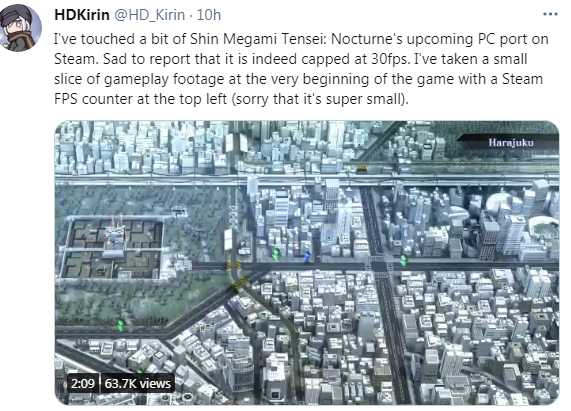Image resolution: width=571 pixels, height=411 pixels.
Task: Click the 63.7K views label
Action: pyautogui.click(x=137, y=383)
